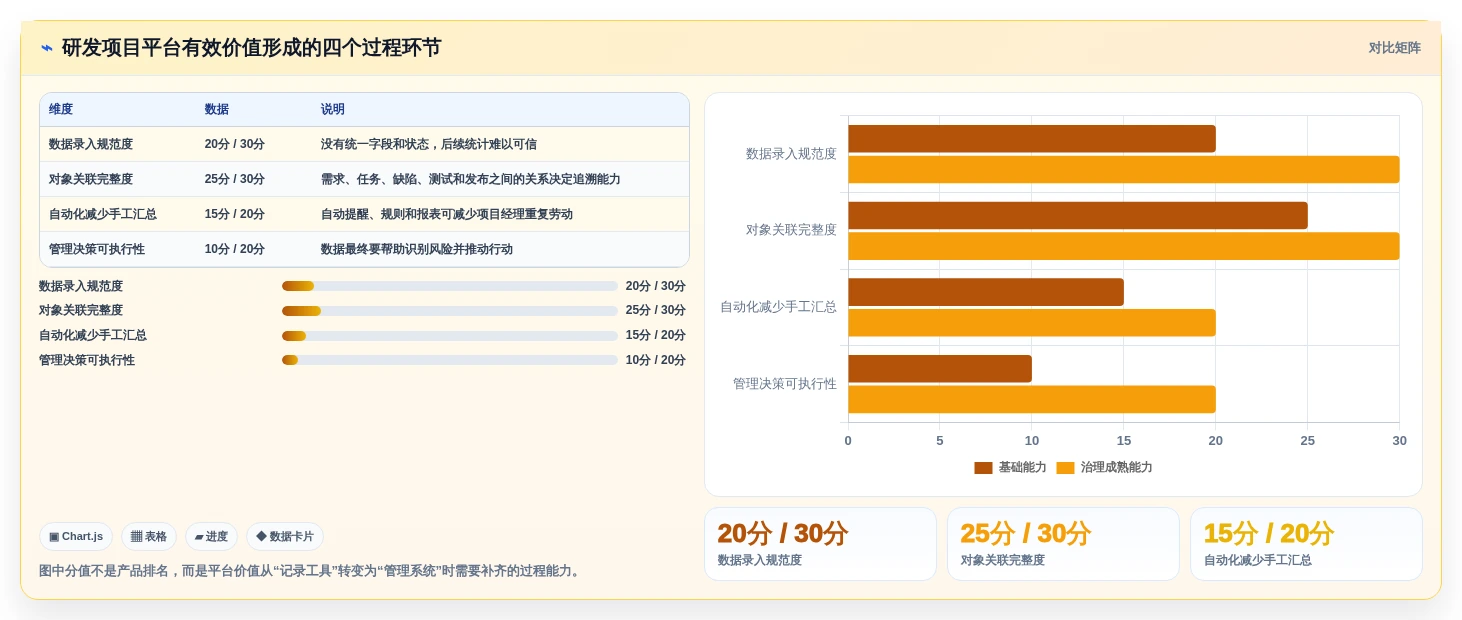Viewport: 1462px width, 620px height.
Task: Click the dark 管理决策可执行性 chart bar
Action: pos(940,369)
